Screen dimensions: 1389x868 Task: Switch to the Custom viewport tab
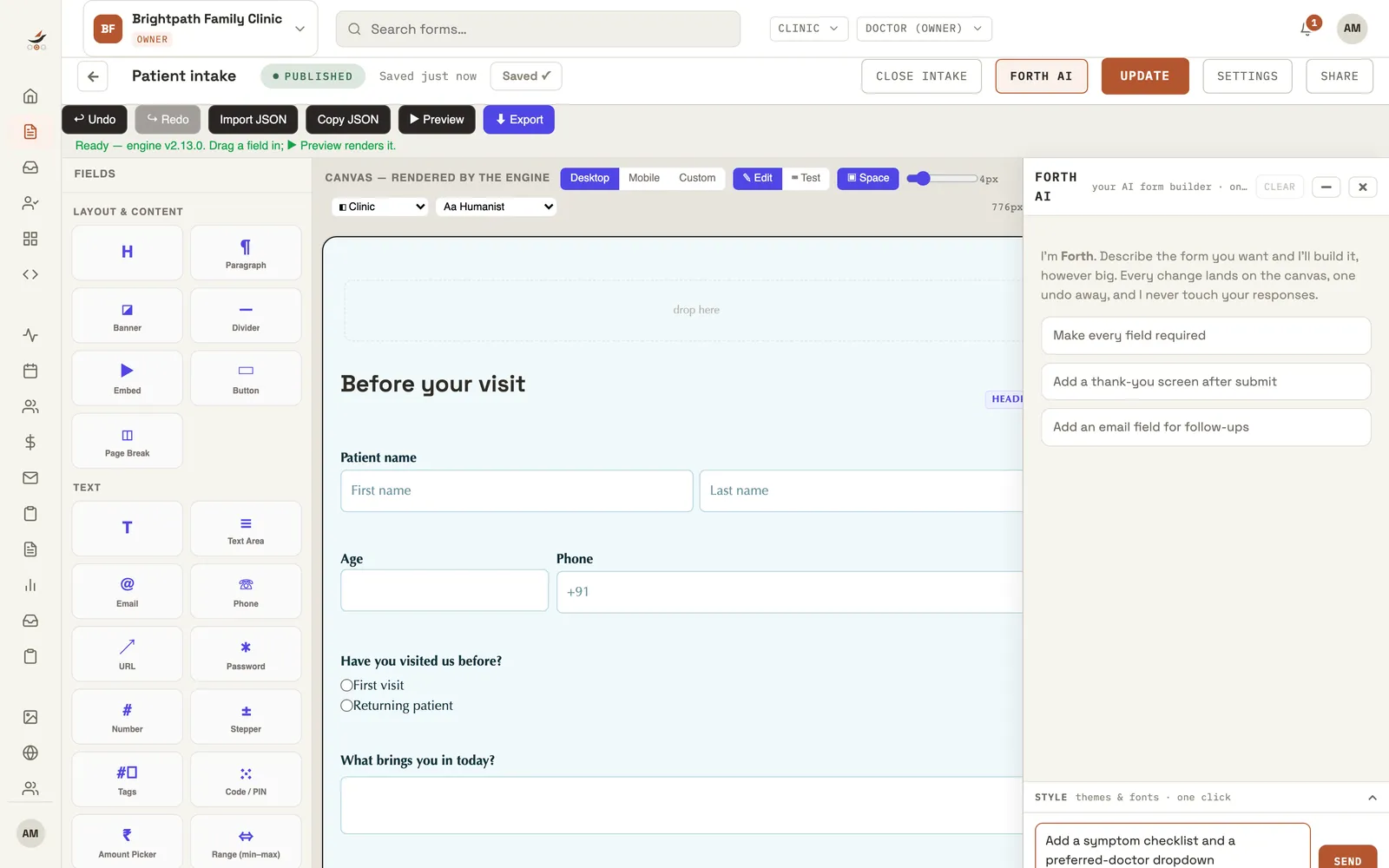point(697,178)
